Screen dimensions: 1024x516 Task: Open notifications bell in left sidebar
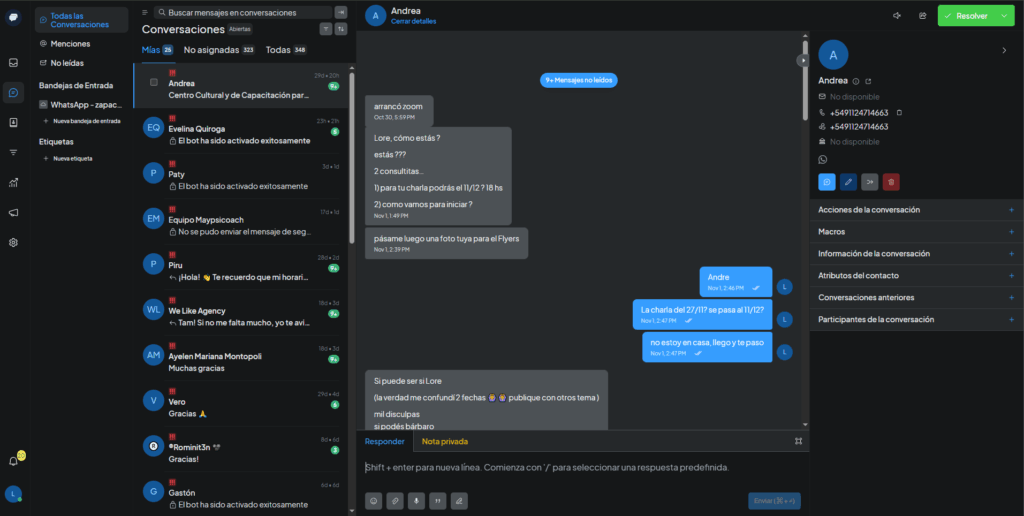(x=13, y=461)
